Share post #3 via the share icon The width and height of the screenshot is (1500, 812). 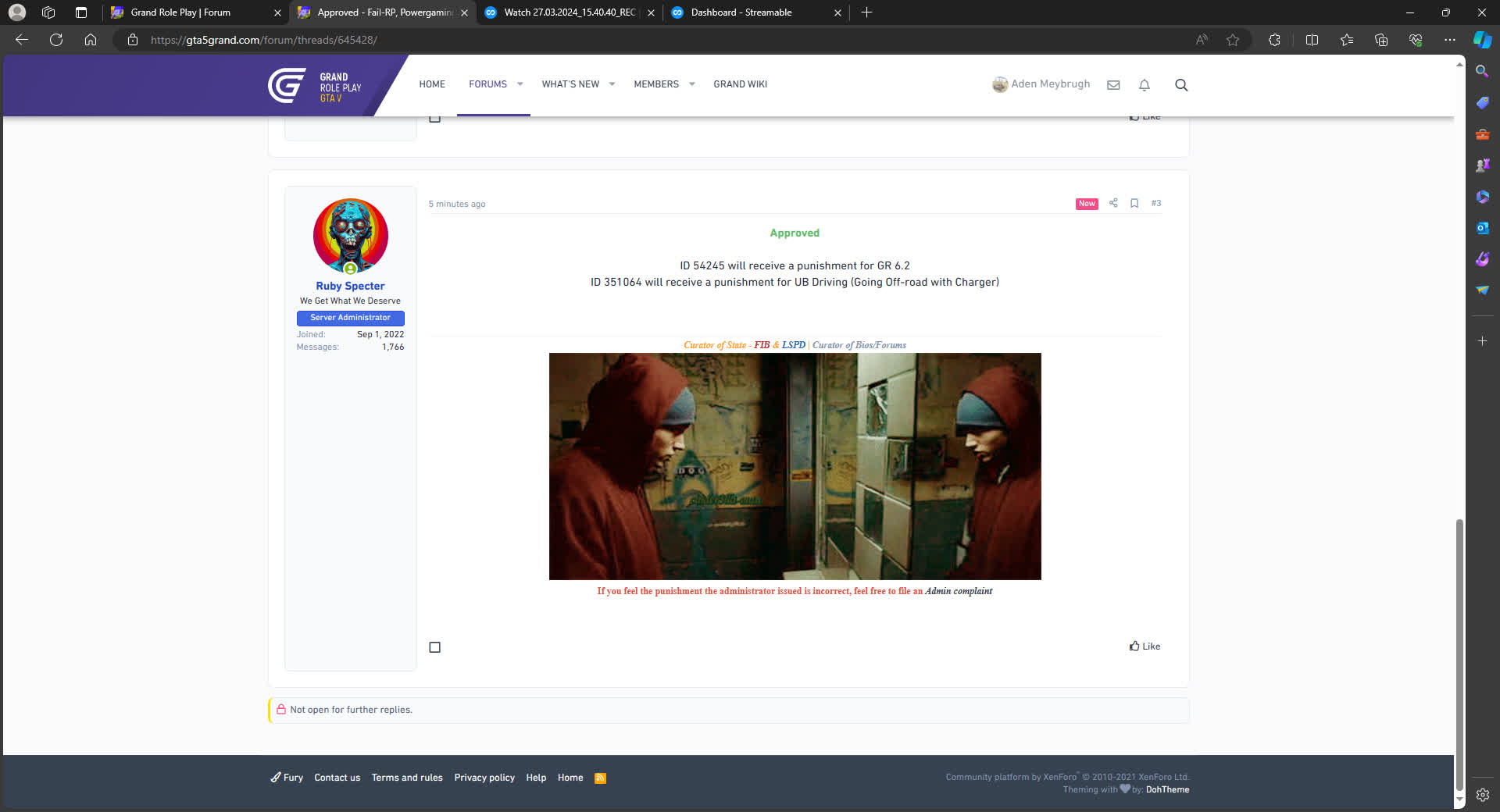[x=1113, y=203]
